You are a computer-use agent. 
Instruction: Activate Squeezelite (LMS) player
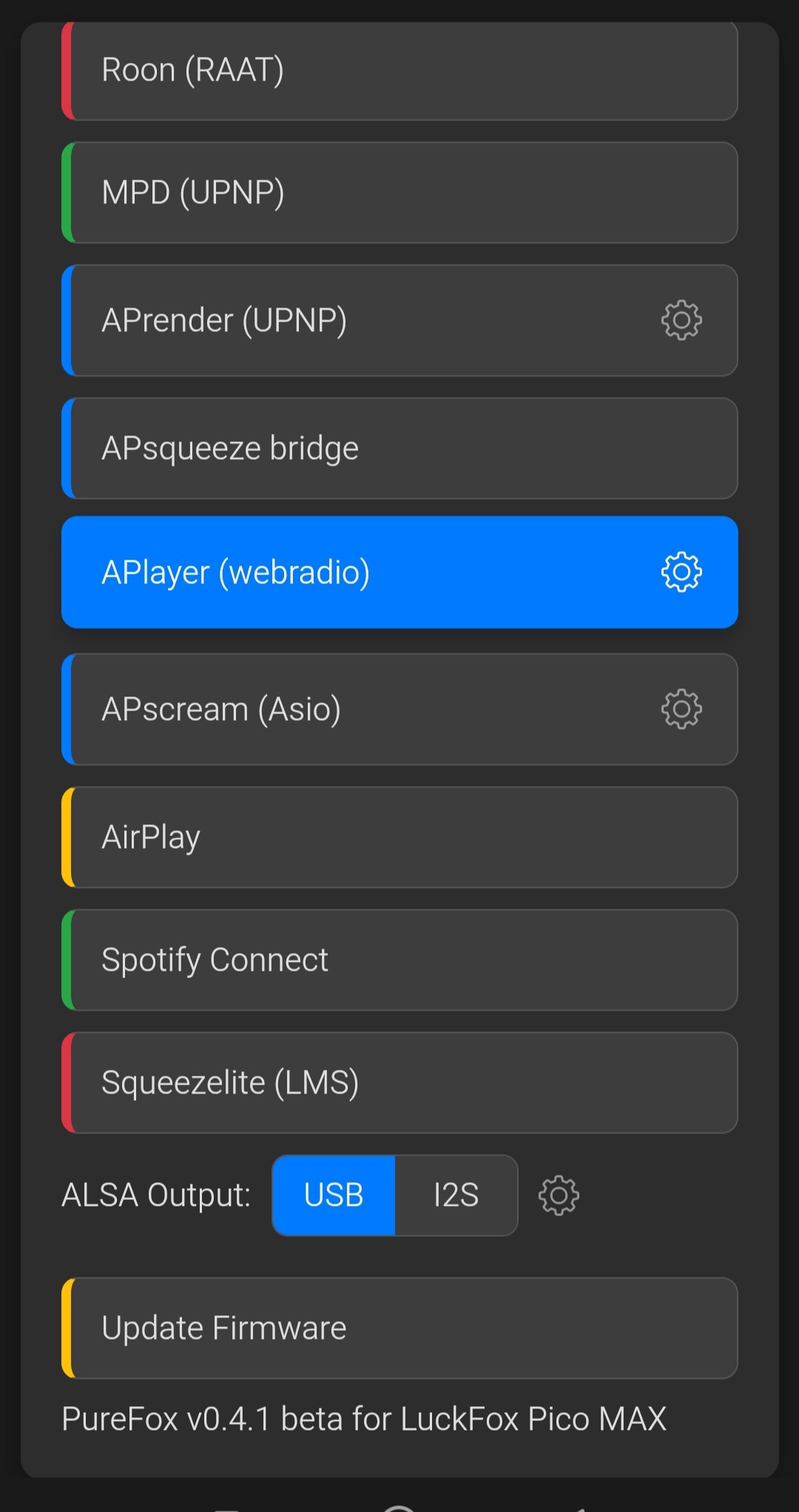click(x=399, y=1082)
